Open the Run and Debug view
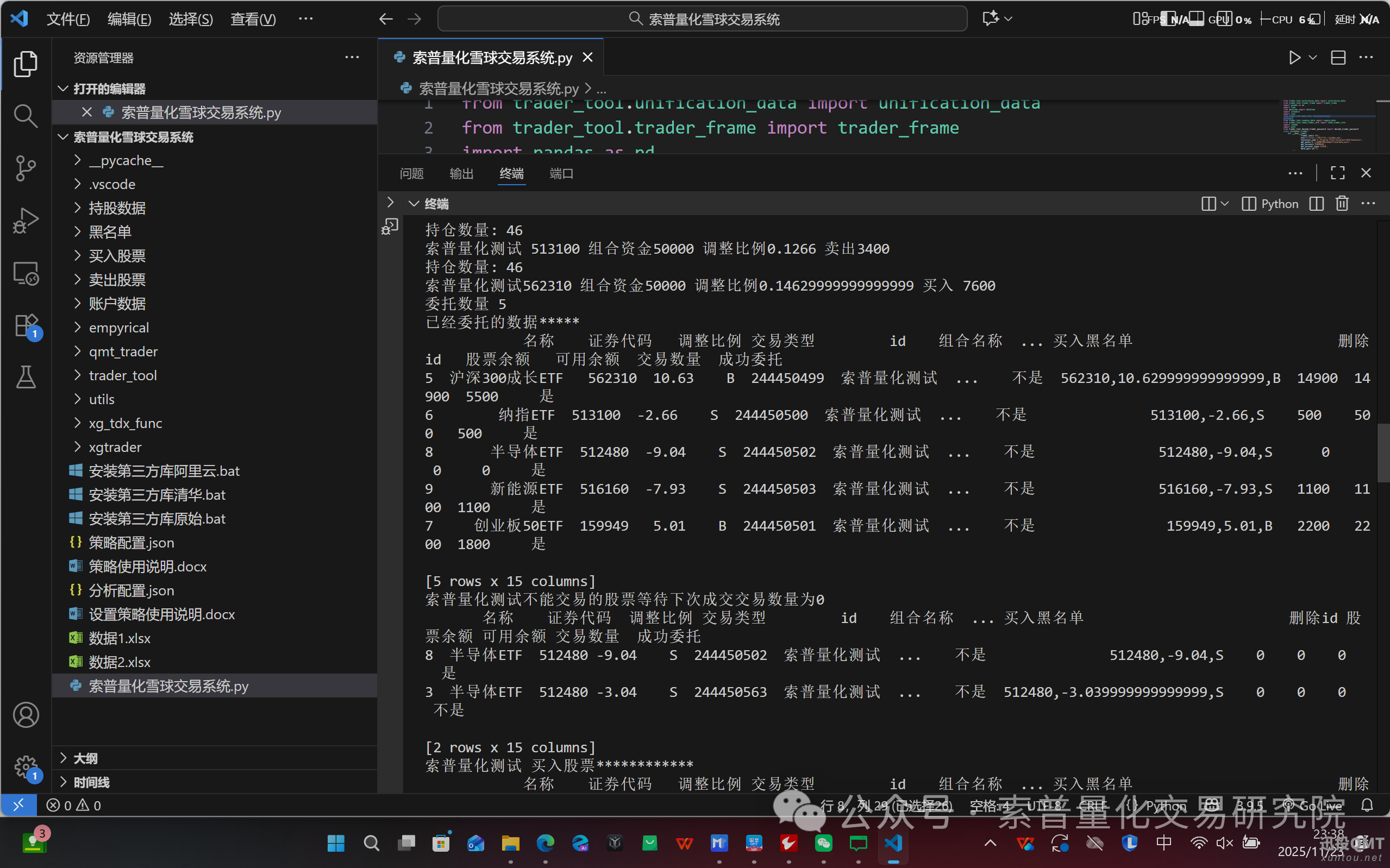 [25, 221]
